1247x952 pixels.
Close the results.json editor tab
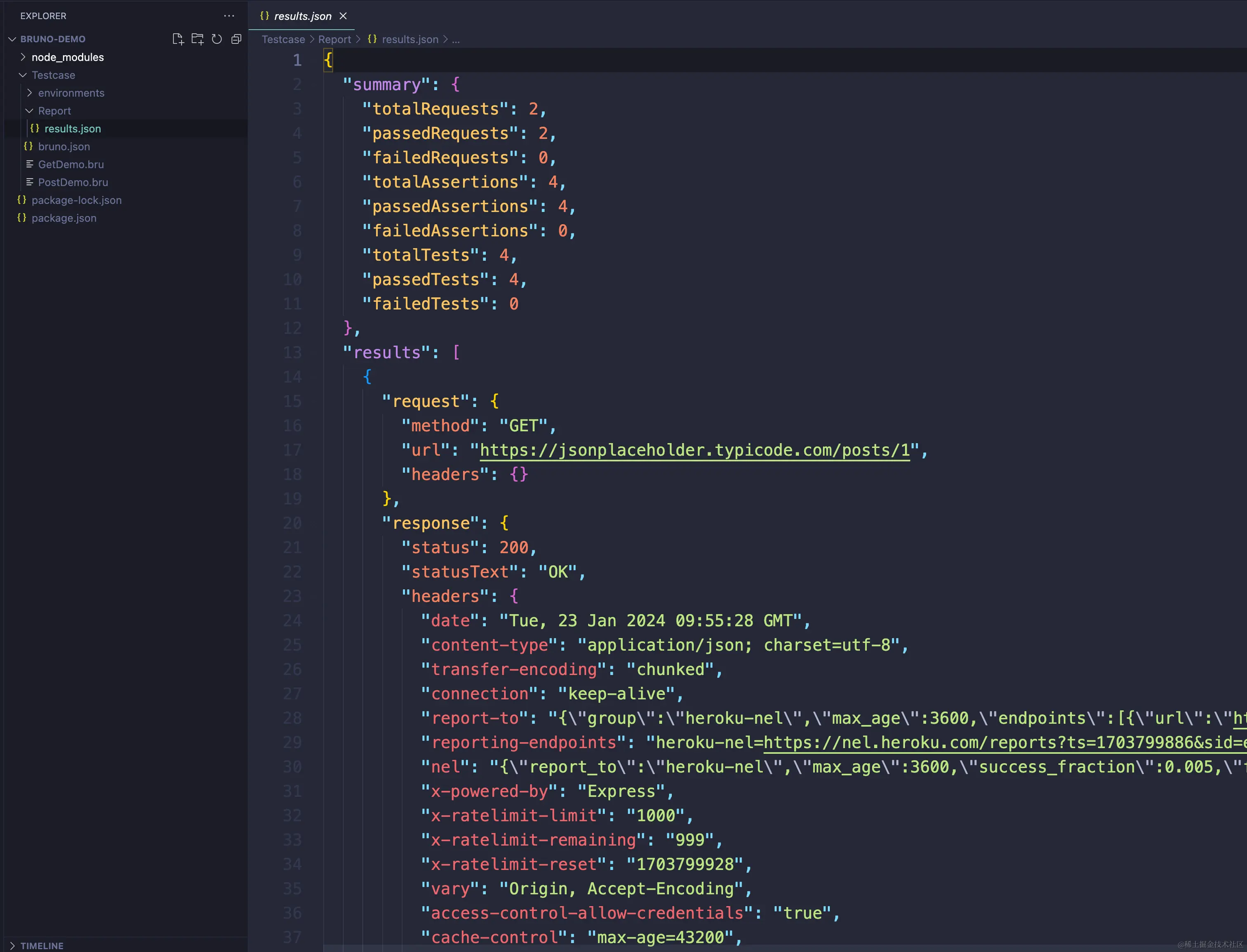pos(343,16)
